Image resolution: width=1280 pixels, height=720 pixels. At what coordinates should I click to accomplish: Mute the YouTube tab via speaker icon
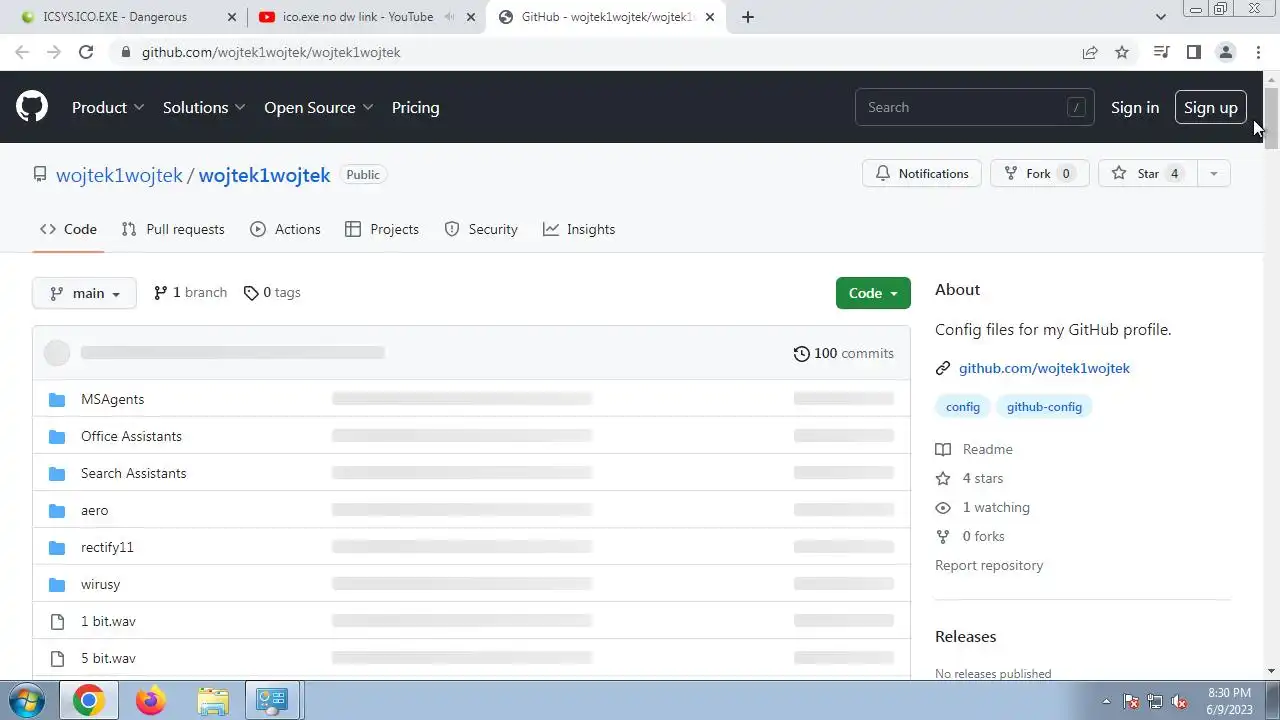tap(448, 17)
